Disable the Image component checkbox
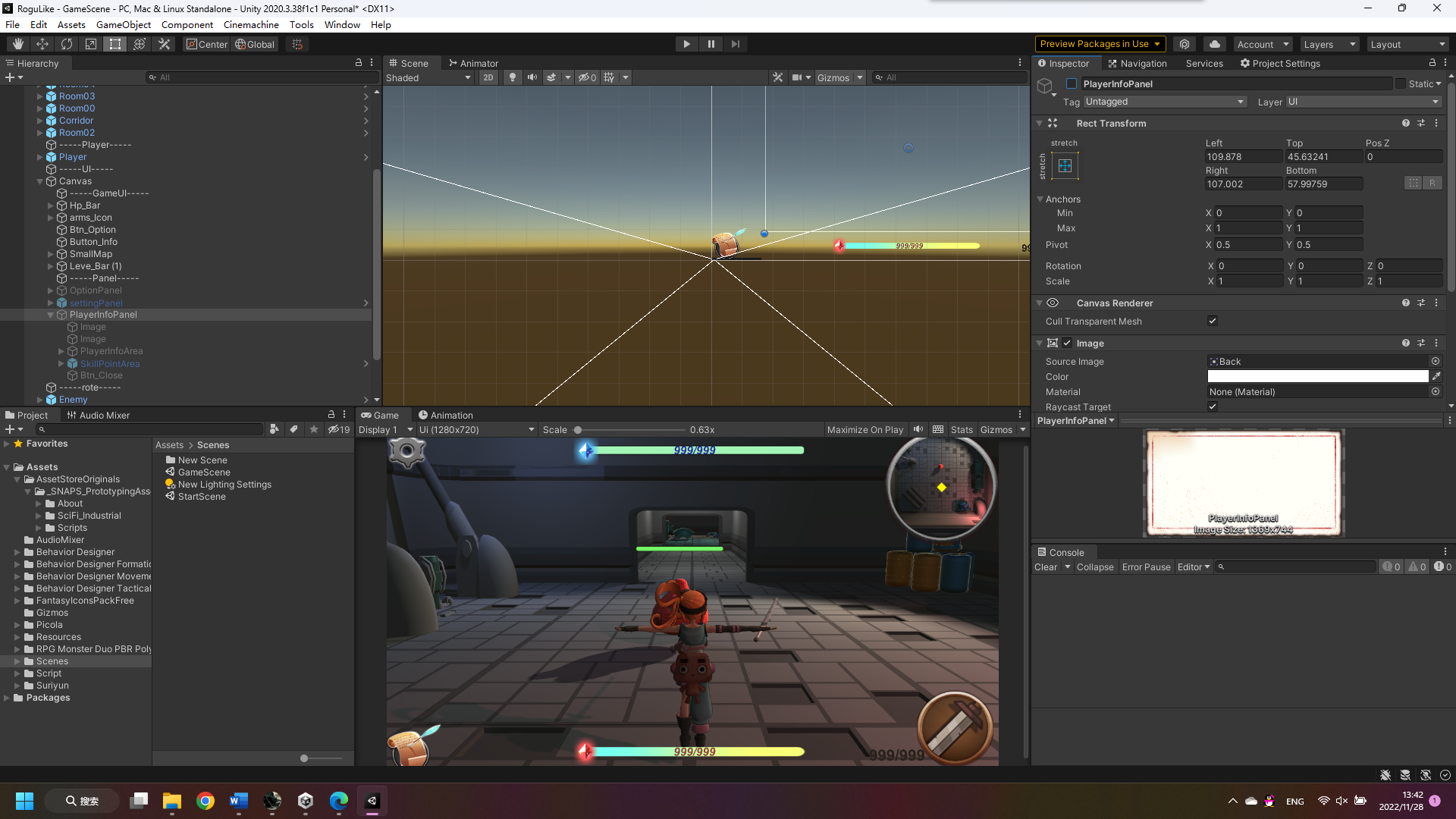The height and width of the screenshot is (819, 1456). tap(1067, 343)
